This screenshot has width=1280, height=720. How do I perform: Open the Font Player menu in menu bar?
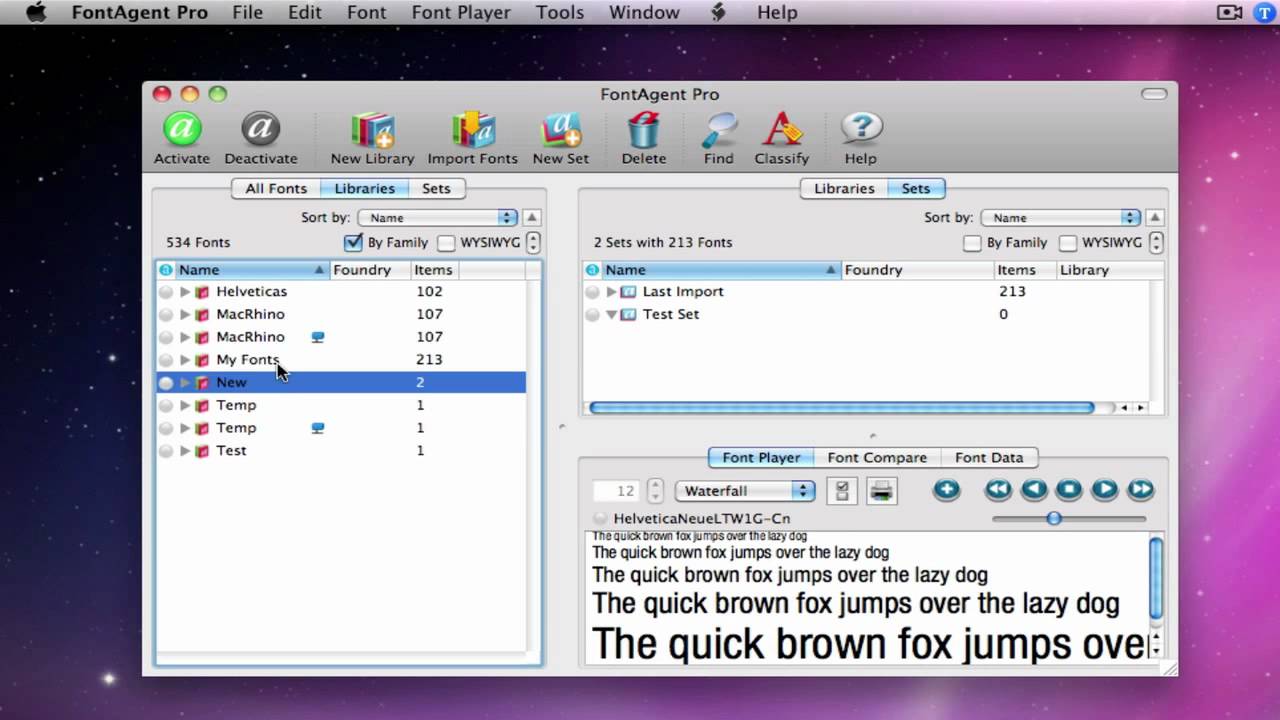[x=461, y=12]
